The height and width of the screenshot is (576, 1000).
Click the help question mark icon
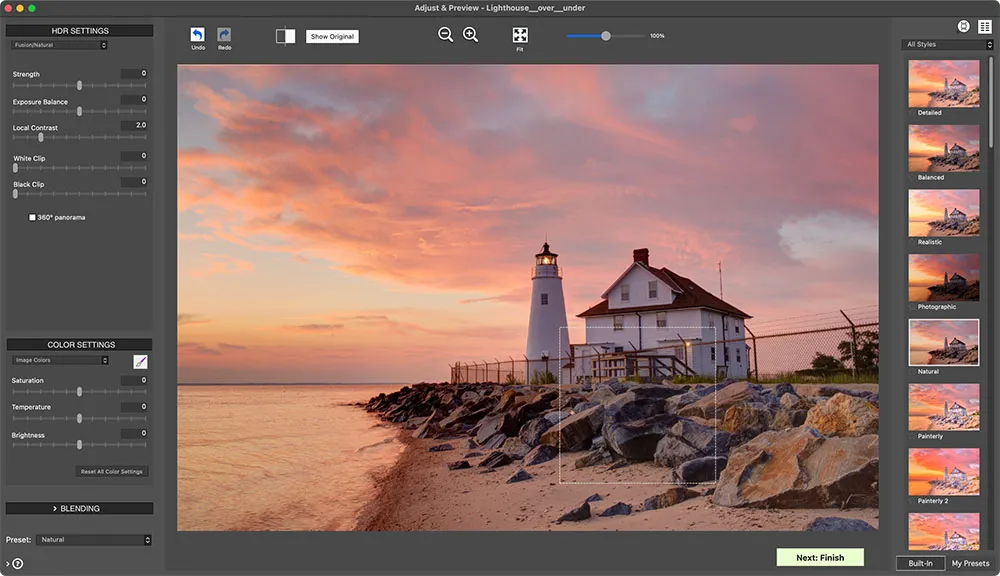click(x=17, y=564)
